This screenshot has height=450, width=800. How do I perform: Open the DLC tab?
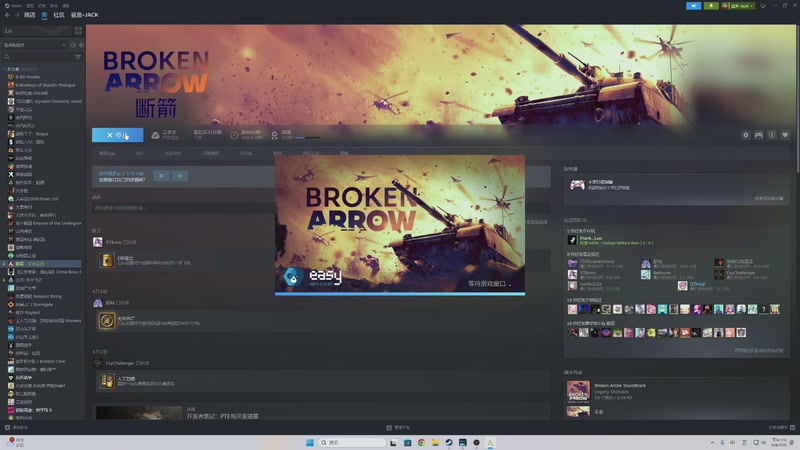[x=140, y=154]
